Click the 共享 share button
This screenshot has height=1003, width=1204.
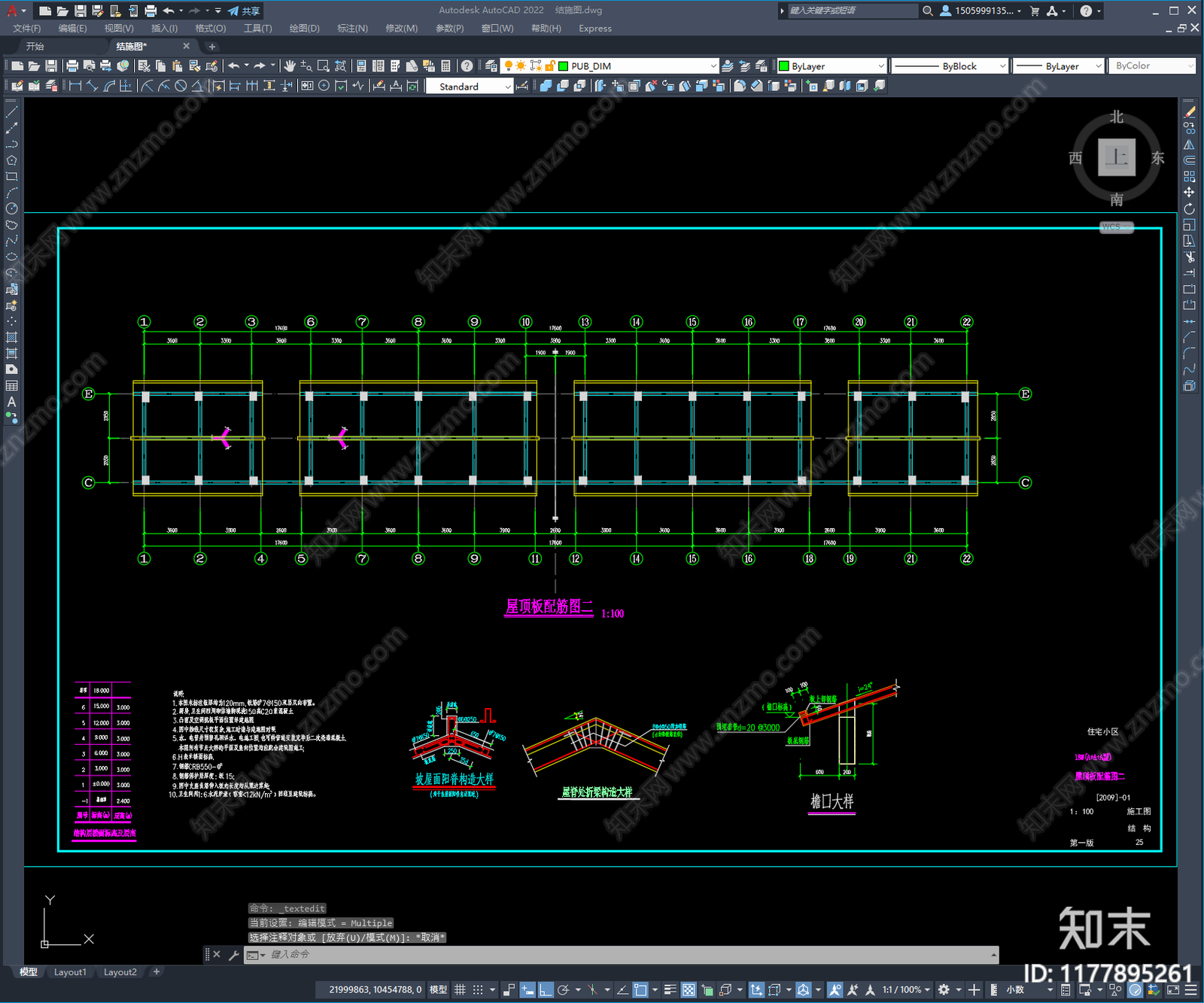[x=244, y=11]
